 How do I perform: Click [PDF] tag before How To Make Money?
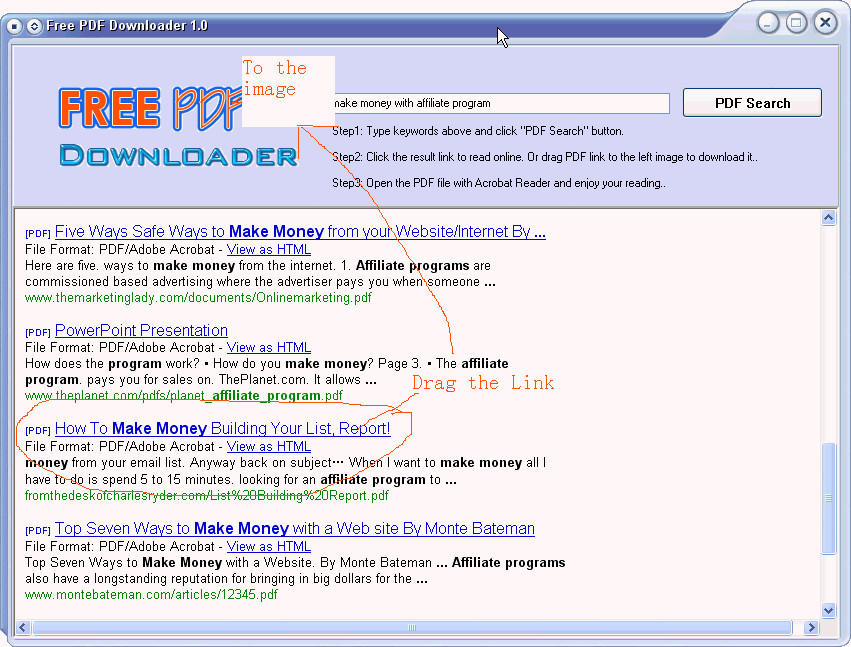[38, 430]
